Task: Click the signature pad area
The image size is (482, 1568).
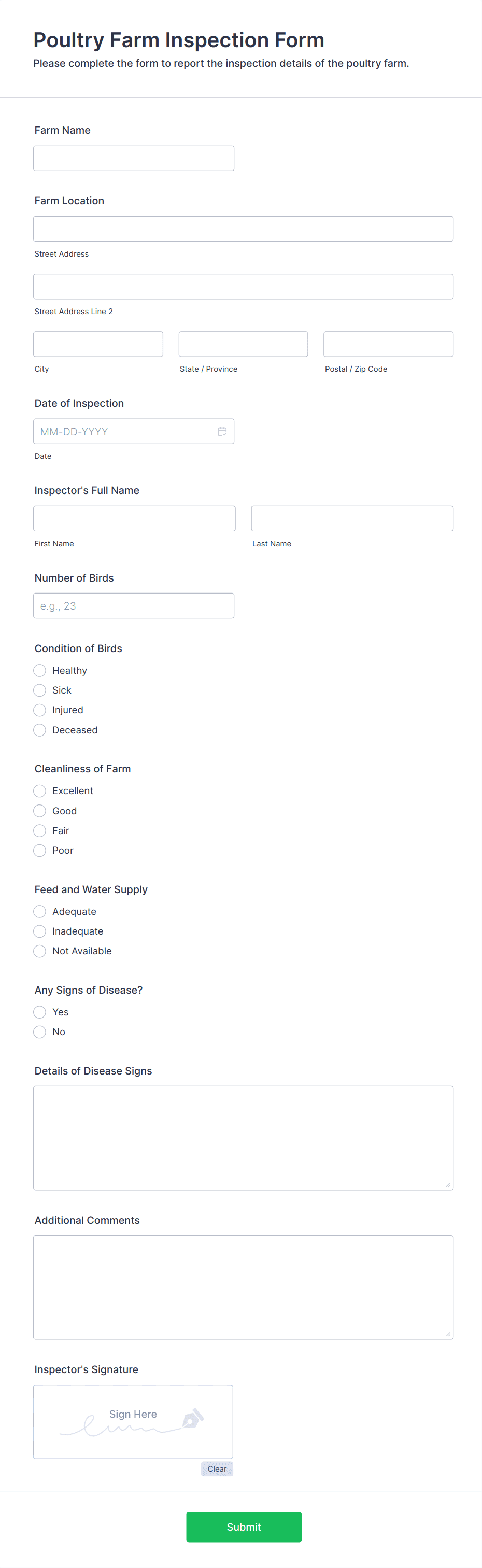Action: coord(133,1421)
